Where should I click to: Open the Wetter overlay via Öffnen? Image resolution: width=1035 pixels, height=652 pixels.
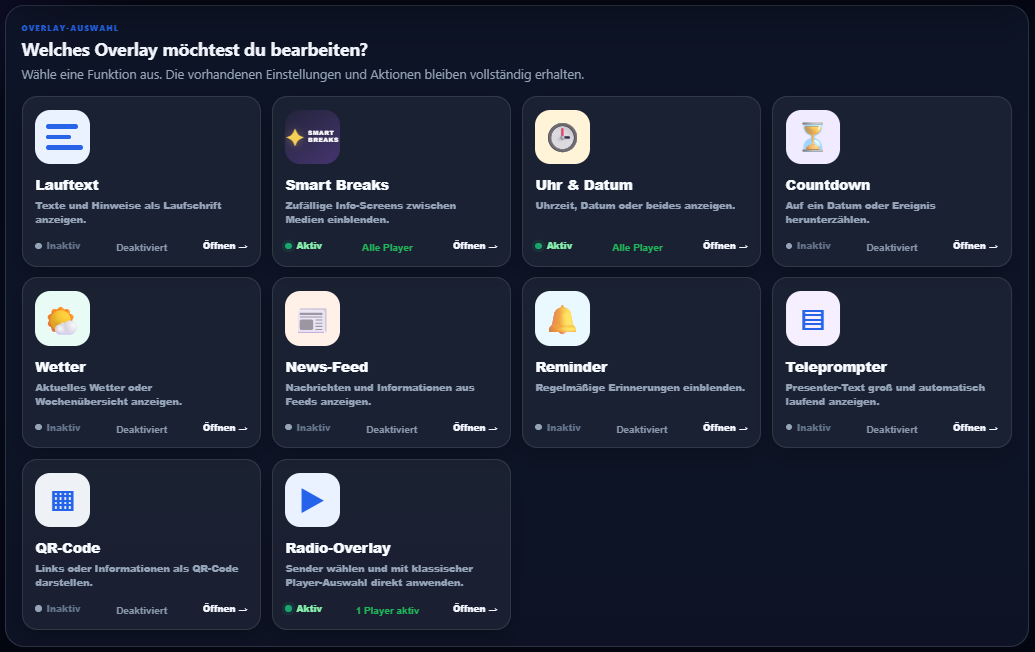point(225,428)
